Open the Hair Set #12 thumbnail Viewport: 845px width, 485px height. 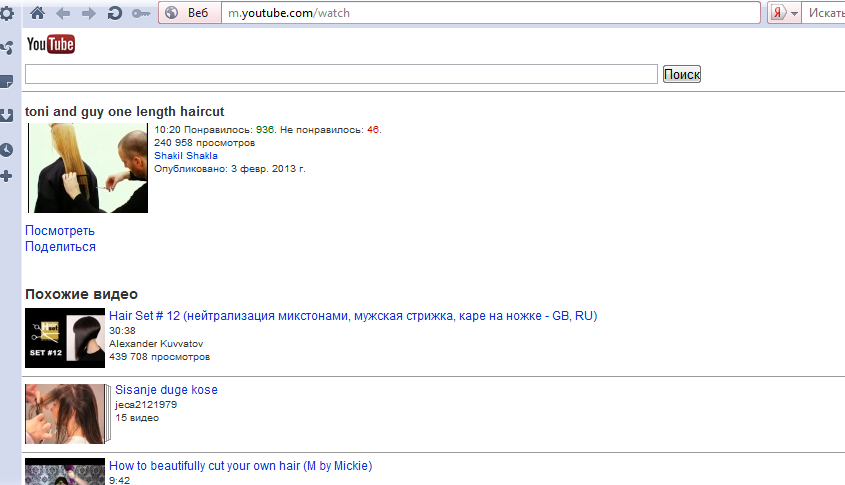pos(65,338)
